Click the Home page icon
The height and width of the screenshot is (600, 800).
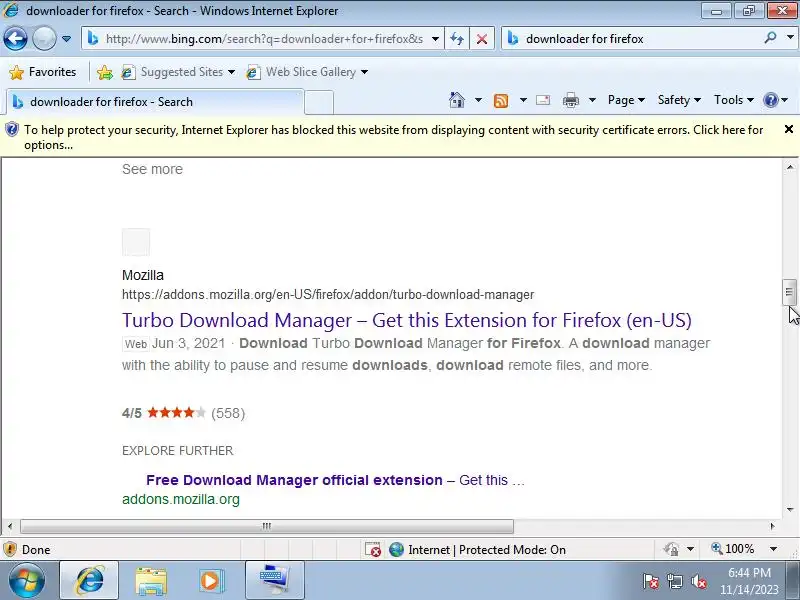457,100
